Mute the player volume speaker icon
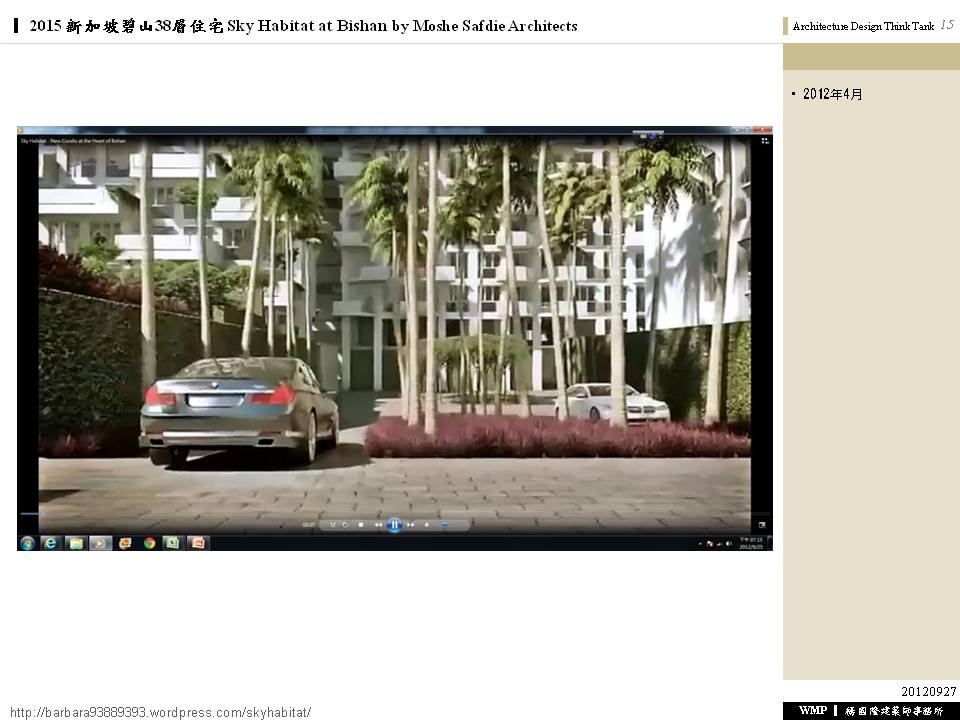 (x=427, y=524)
